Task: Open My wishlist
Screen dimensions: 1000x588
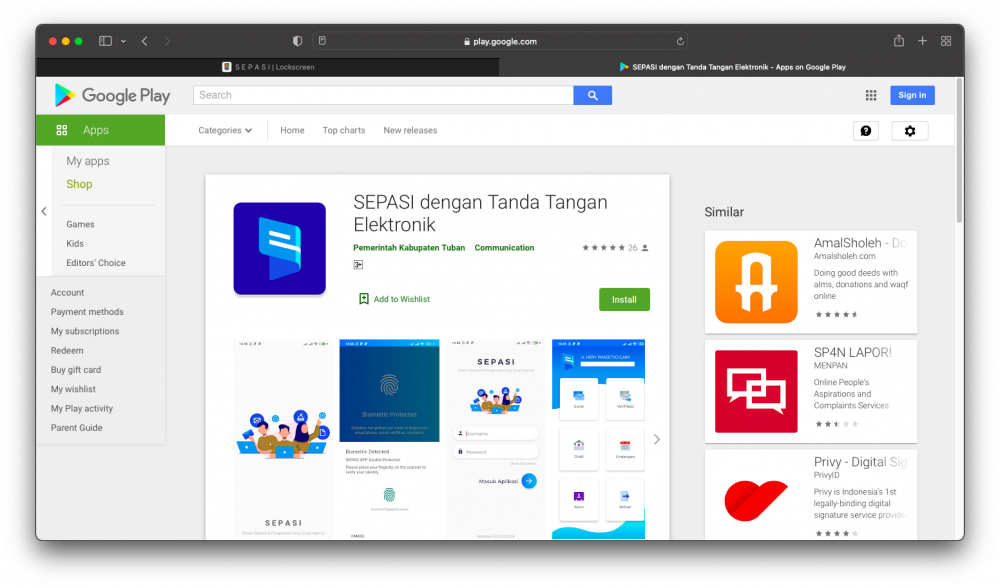Action: tap(73, 388)
